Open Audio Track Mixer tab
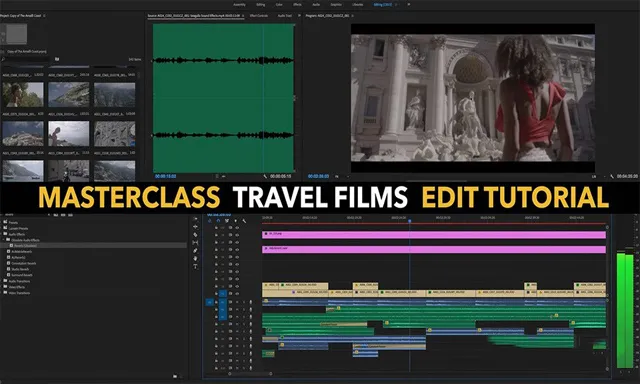The height and width of the screenshot is (384, 640). click(285, 16)
